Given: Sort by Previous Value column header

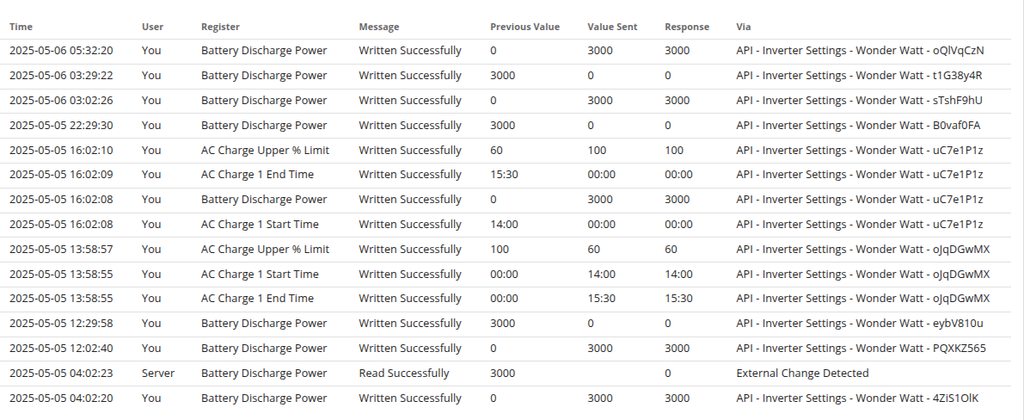Looking at the screenshot, I should tap(525, 26).
